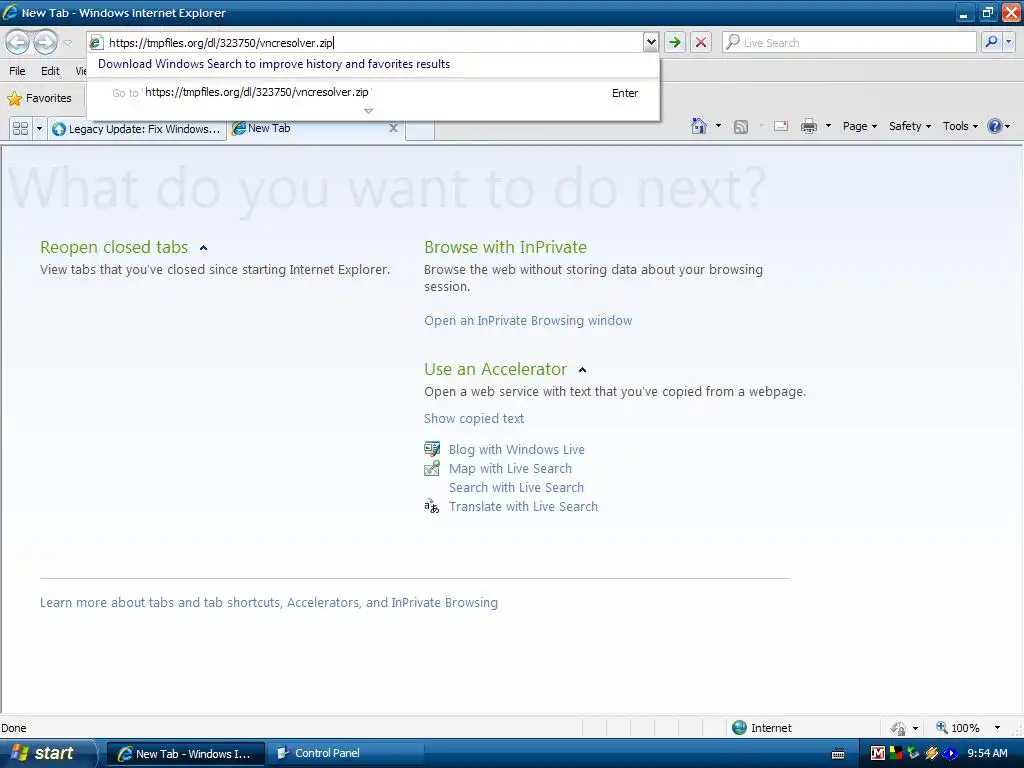Click the 9:54 AM clock
1024x768 pixels.
coord(987,753)
